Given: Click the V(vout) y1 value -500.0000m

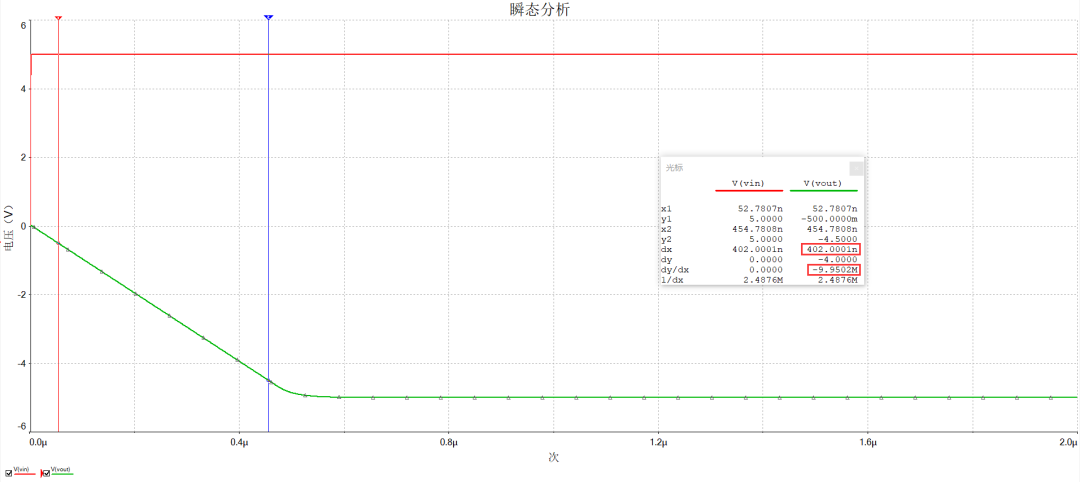Looking at the screenshot, I should [x=830, y=219].
